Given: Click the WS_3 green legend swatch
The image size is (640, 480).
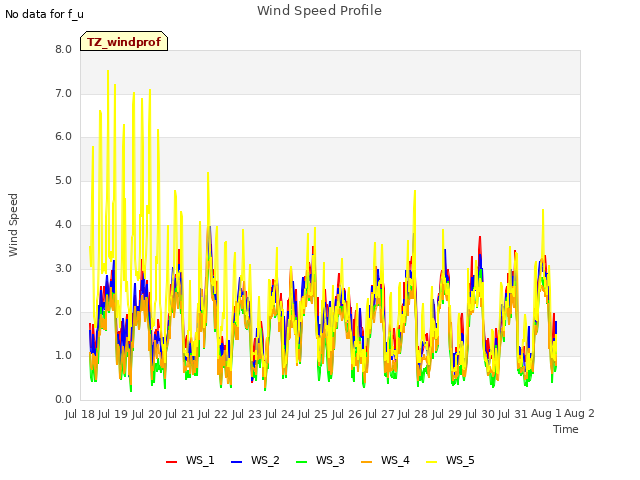Looking at the screenshot, I should pyautogui.click(x=301, y=461).
